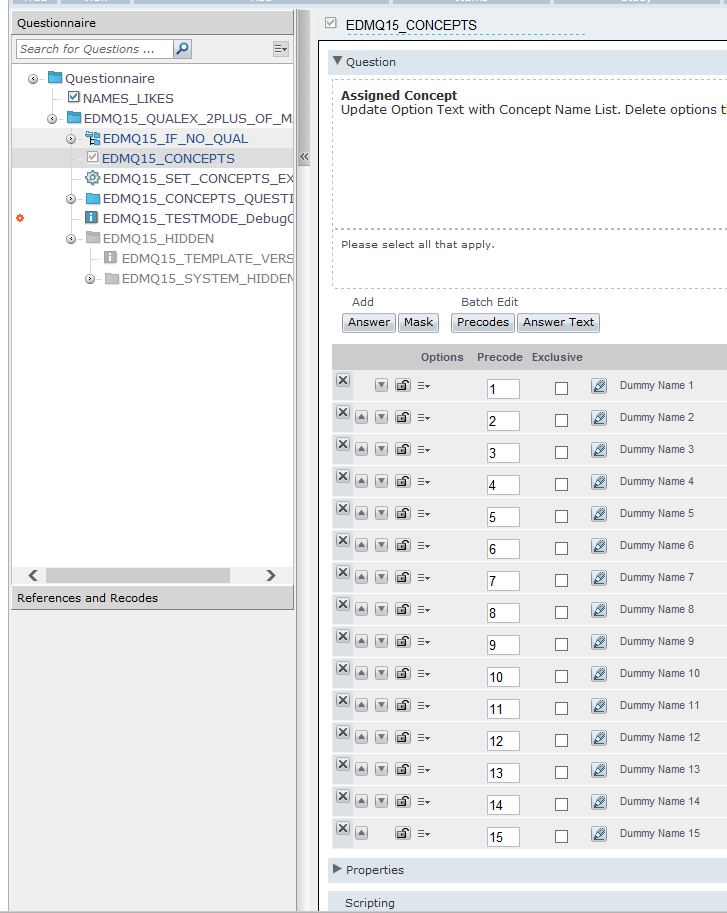Toggle checkbox beside EDMQ15_CONCEPTS title
Image resolution: width=727 pixels, height=913 pixels.
(331, 23)
